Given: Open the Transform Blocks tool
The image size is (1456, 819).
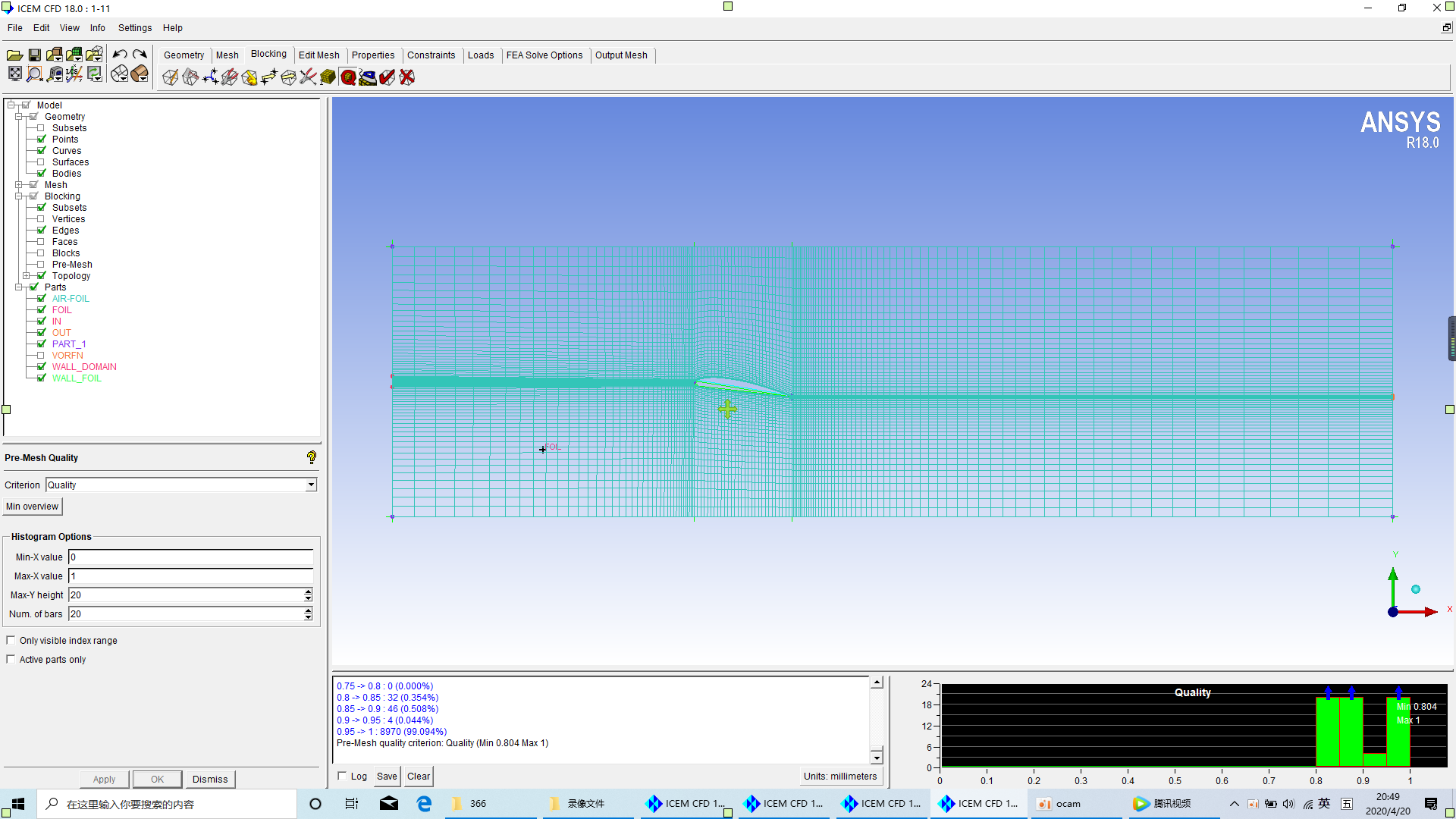Looking at the screenshot, I should pos(289,77).
